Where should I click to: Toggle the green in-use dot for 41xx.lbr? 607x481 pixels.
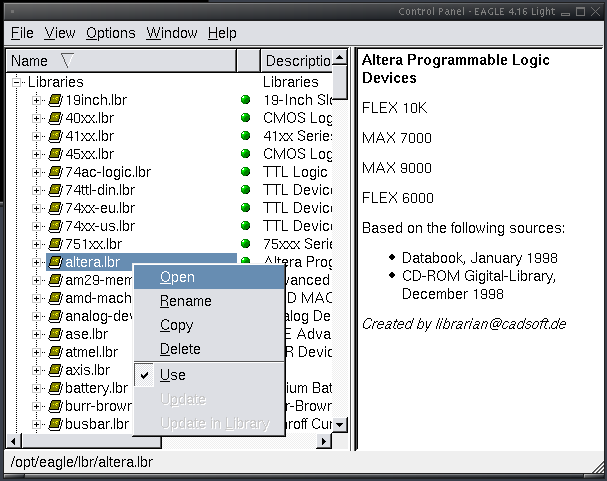245,135
